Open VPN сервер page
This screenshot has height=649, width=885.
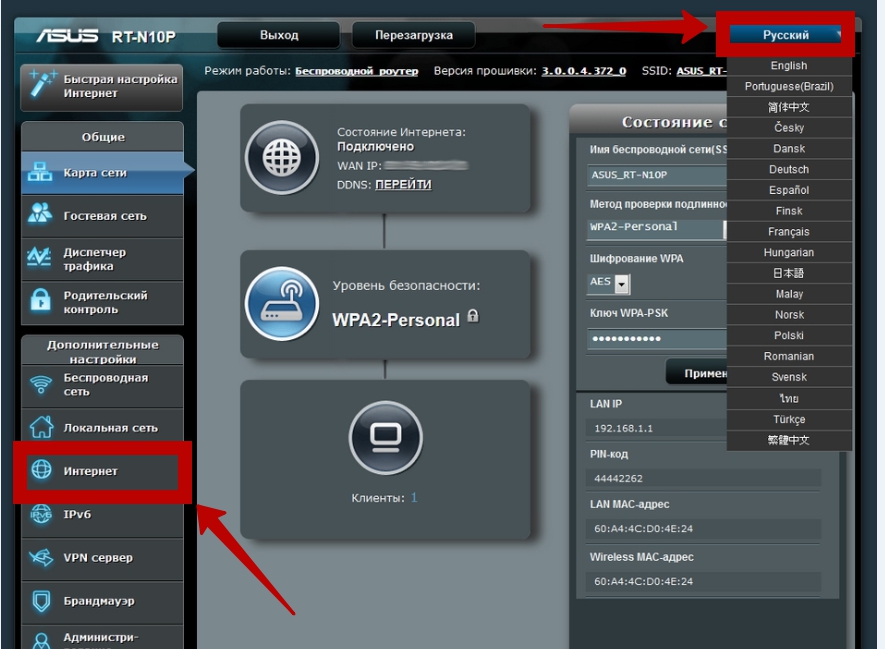102,558
